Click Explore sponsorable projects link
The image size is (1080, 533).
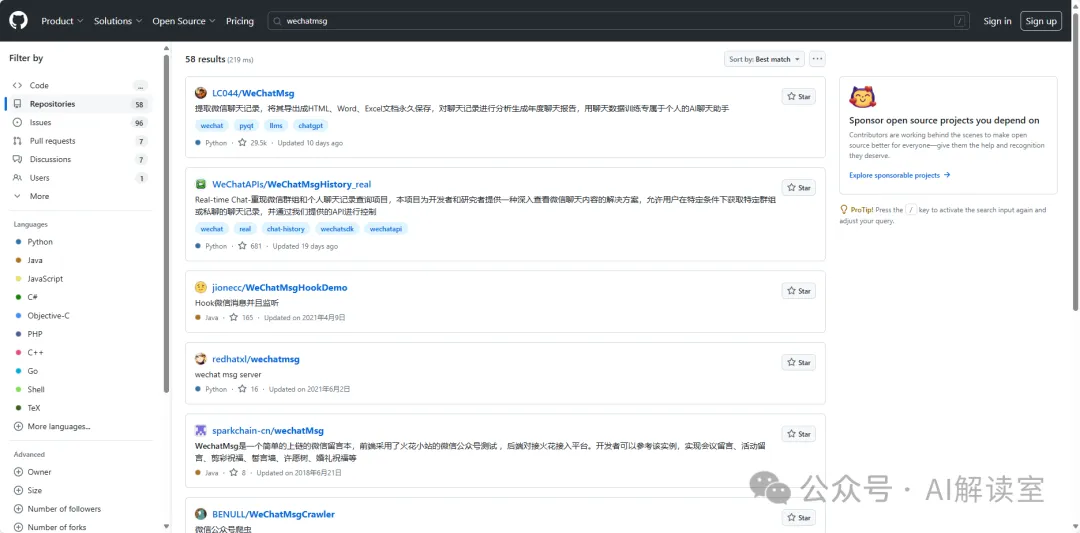tap(900, 175)
